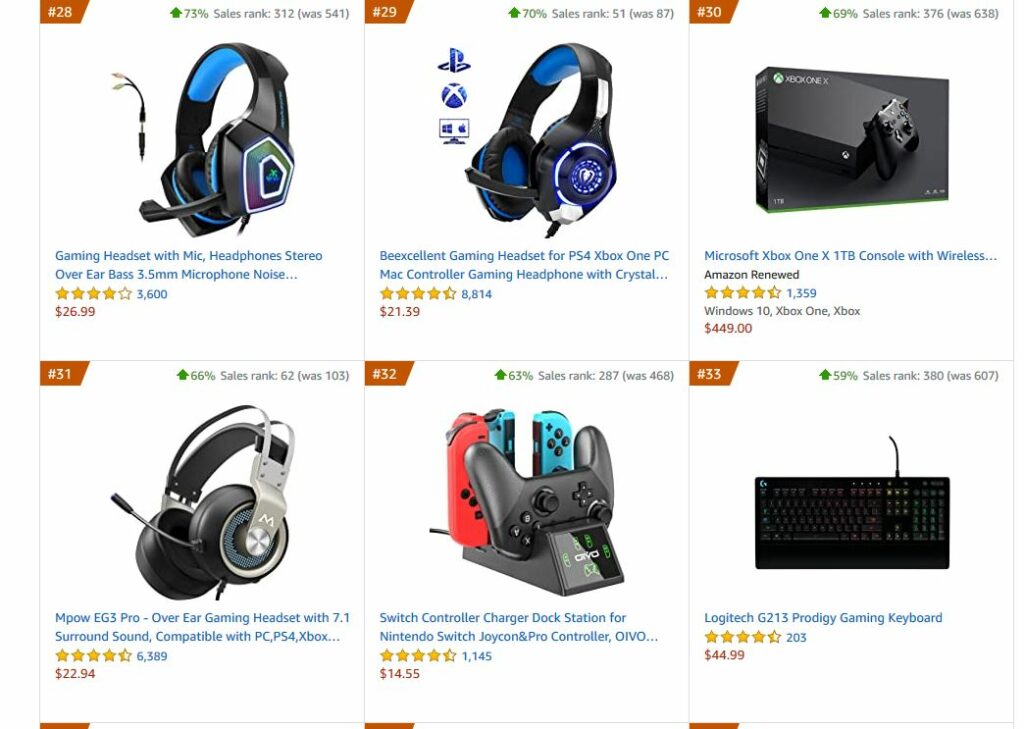The width and height of the screenshot is (1024, 729).
Task: Click the star rating of the Mpow headset
Action: click(x=93, y=656)
